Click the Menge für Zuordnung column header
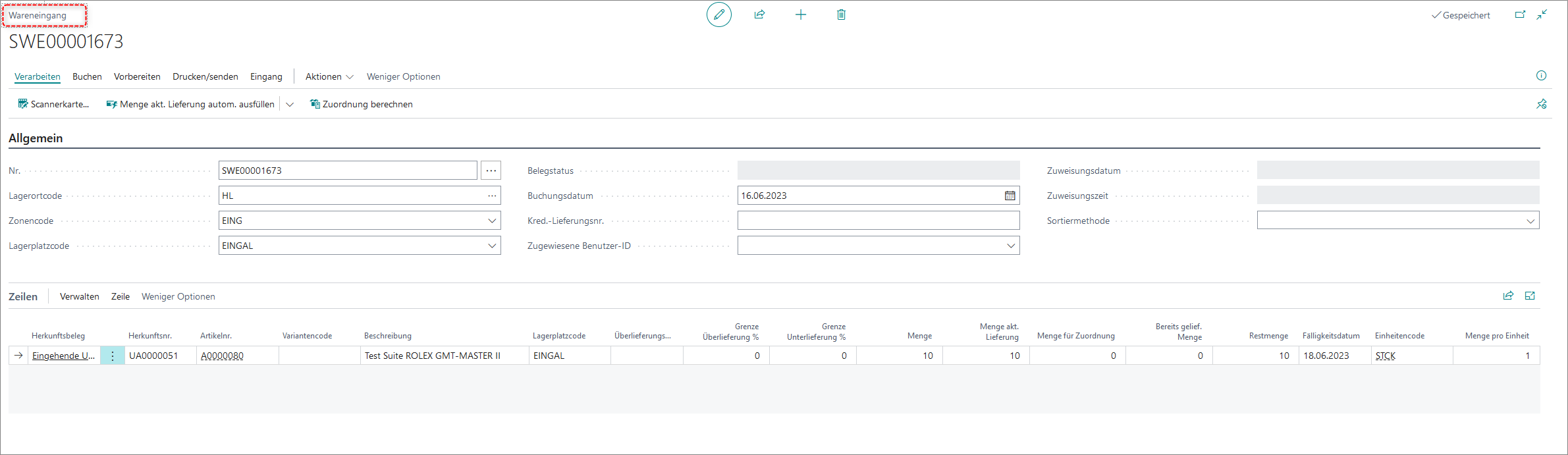Screen dimensions: 1568x455 1076,336
